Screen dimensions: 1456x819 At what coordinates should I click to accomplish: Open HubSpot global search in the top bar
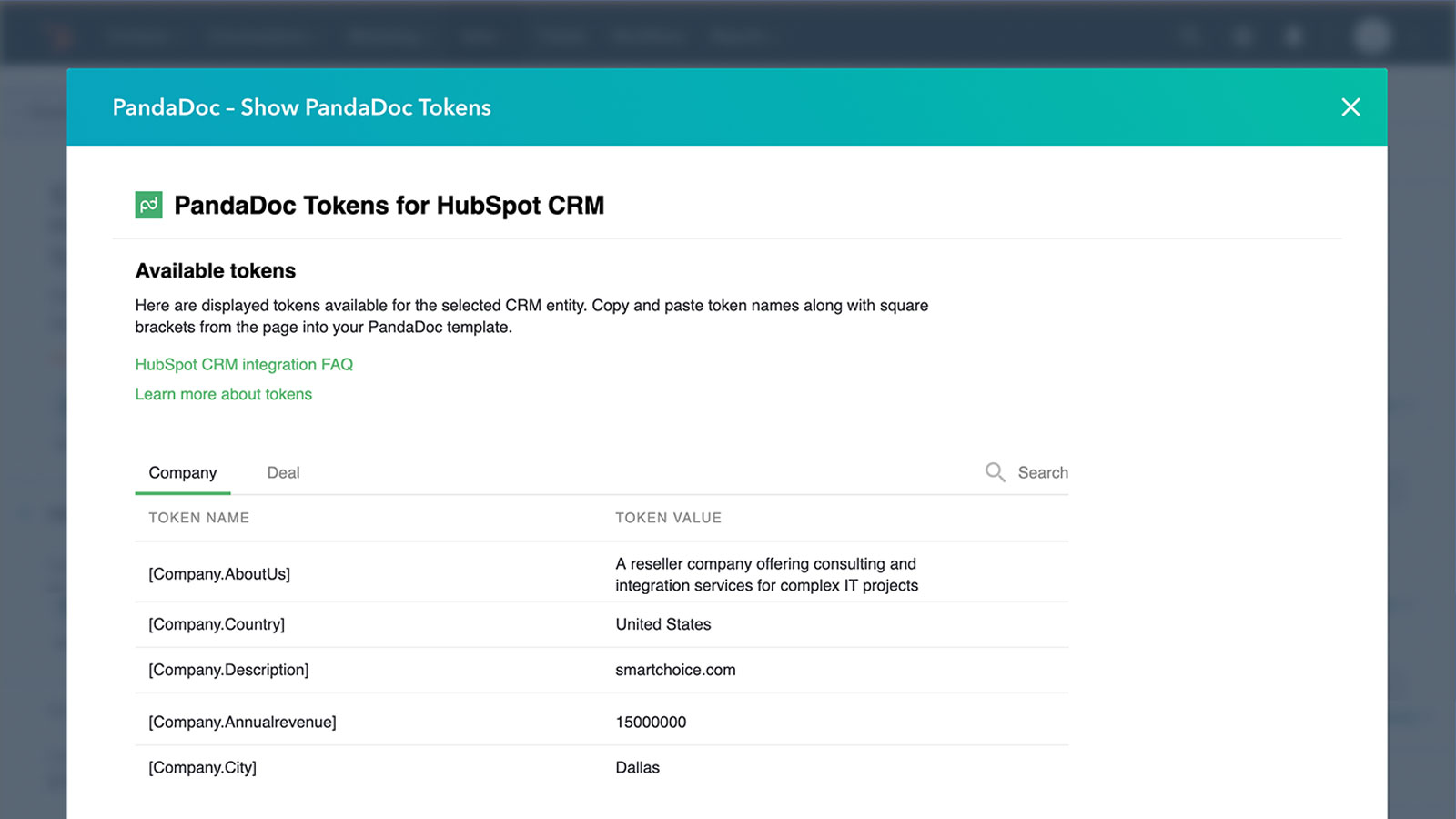coord(1190,35)
